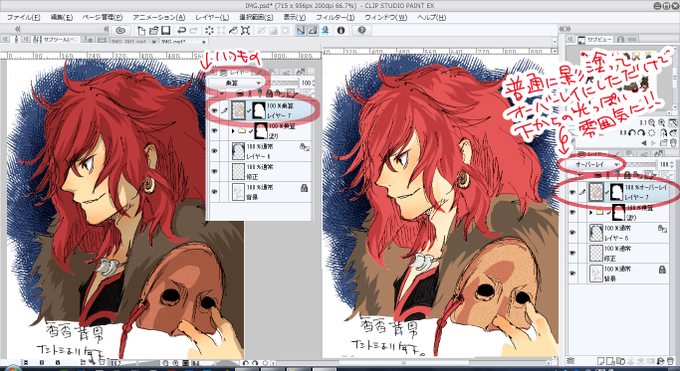Hide 背景 layer in left layer panel
Image resolution: width=680 pixels, height=371 pixels.
pyautogui.click(x=214, y=191)
